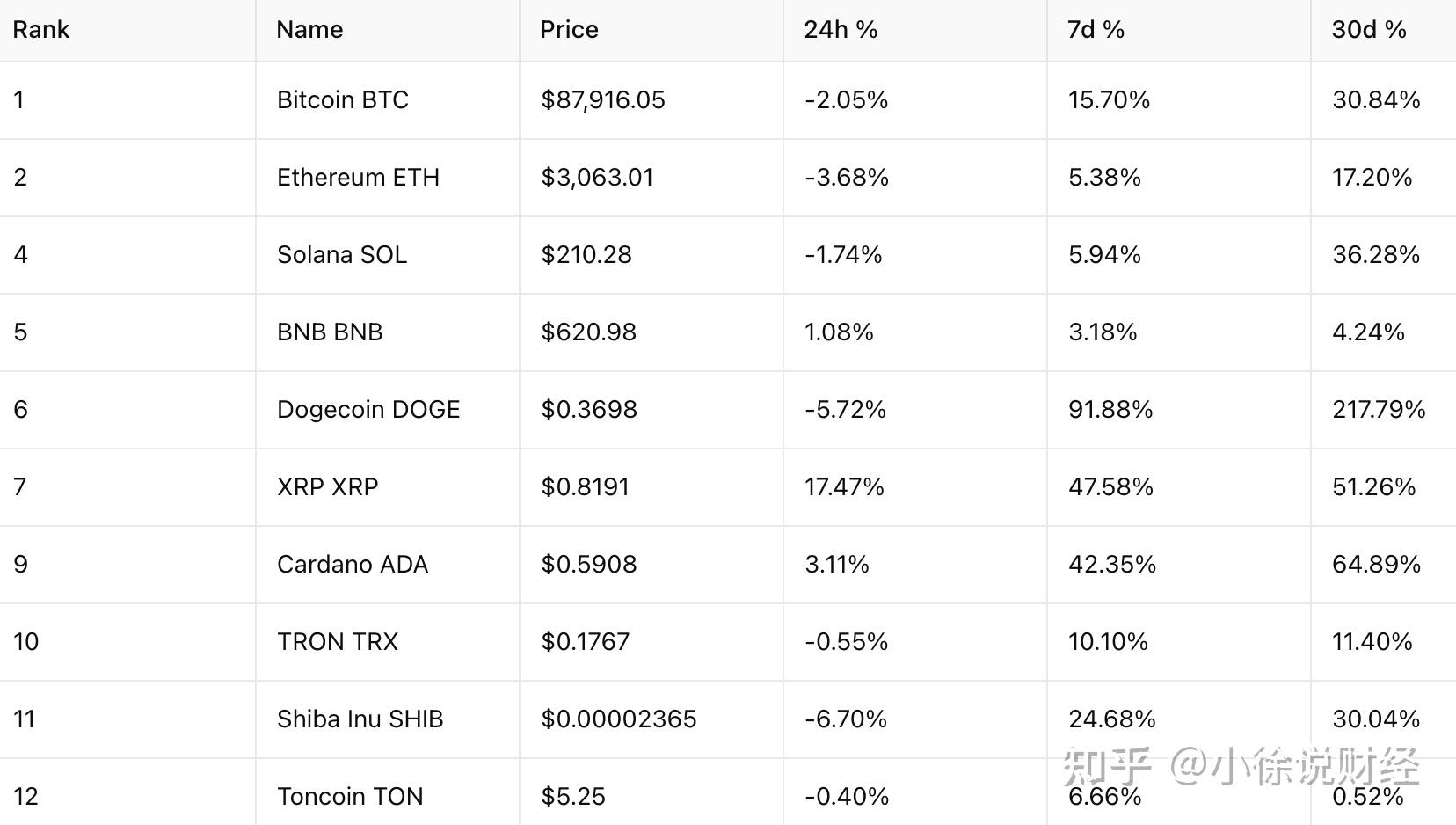Click Bitcoin's price $87,916.05

pyautogui.click(x=603, y=100)
